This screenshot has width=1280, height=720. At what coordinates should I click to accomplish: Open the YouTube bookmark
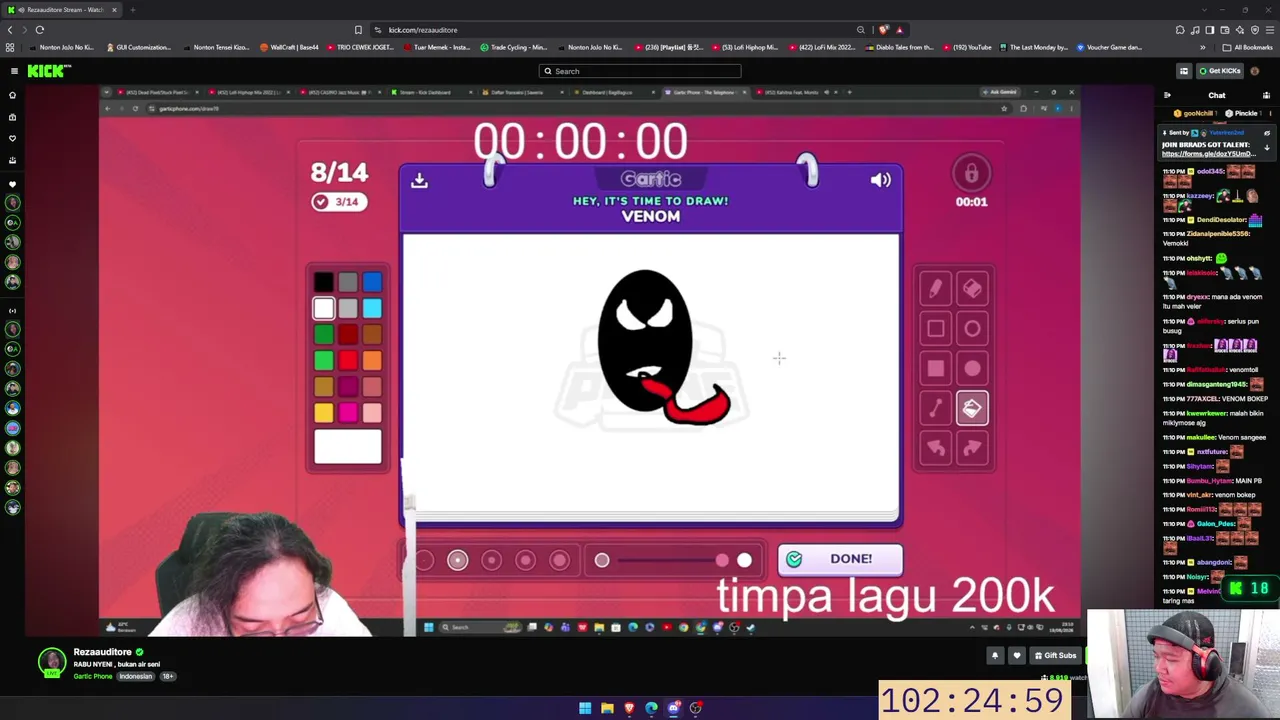[x=965, y=47]
